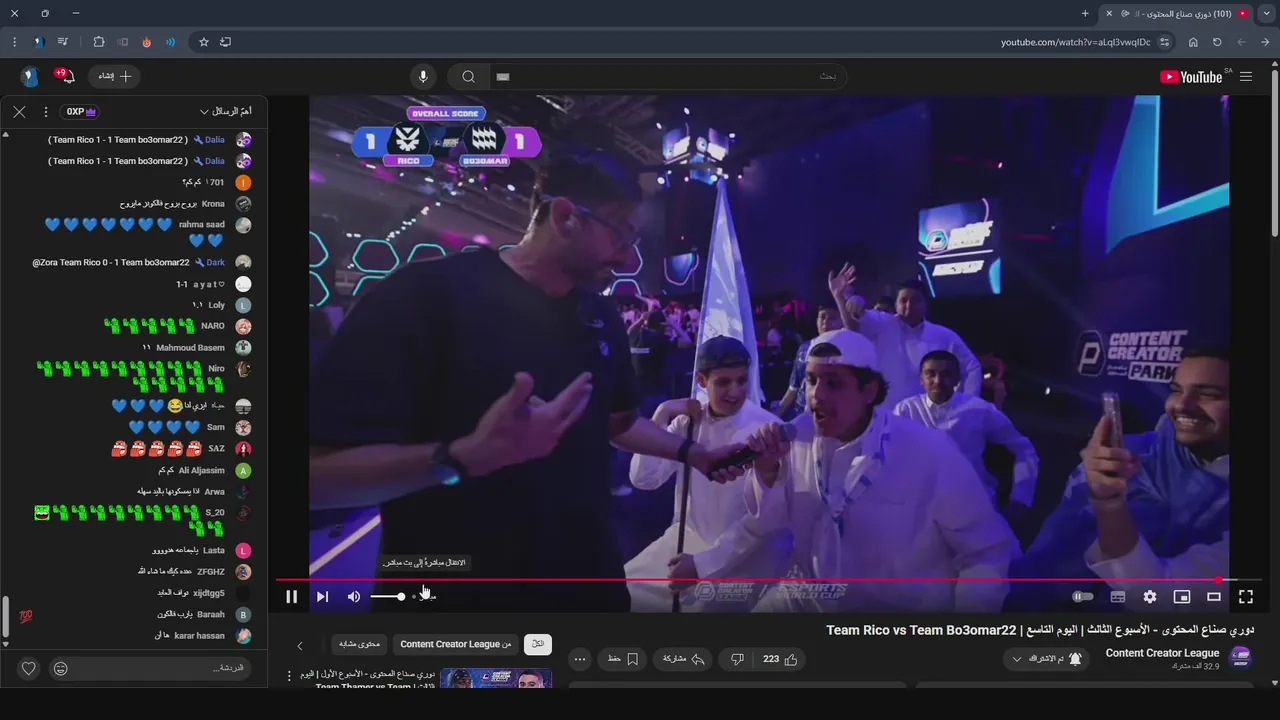1280x720 pixels.
Task: Open the subscribed notification dropdown
Action: pos(1047,659)
